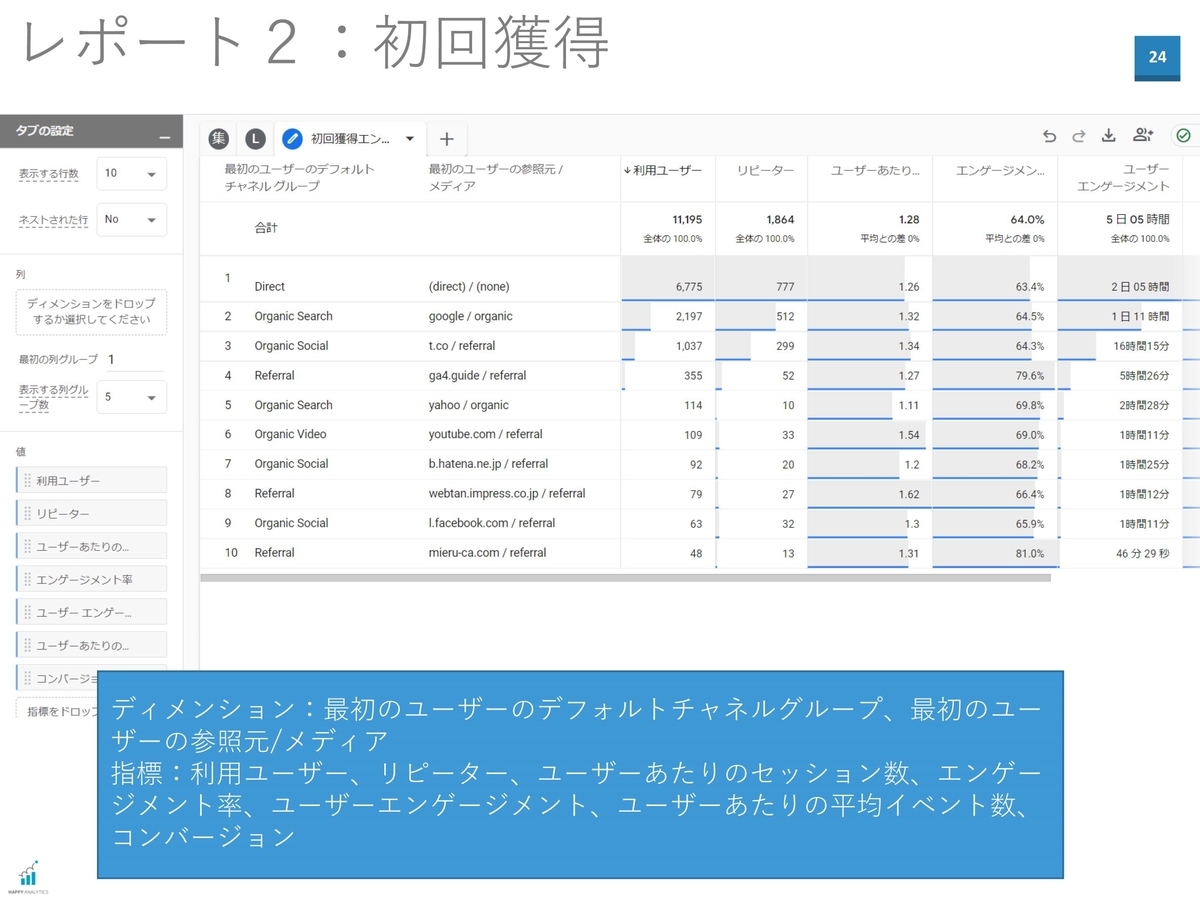Click the download data icon
Image resolution: width=1200 pixels, height=900 pixels.
tap(1109, 136)
